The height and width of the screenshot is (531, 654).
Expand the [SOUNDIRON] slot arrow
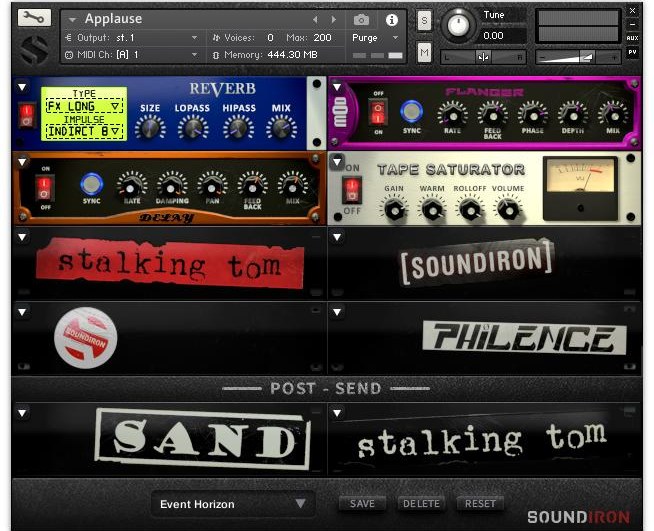(x=337, y=237)
